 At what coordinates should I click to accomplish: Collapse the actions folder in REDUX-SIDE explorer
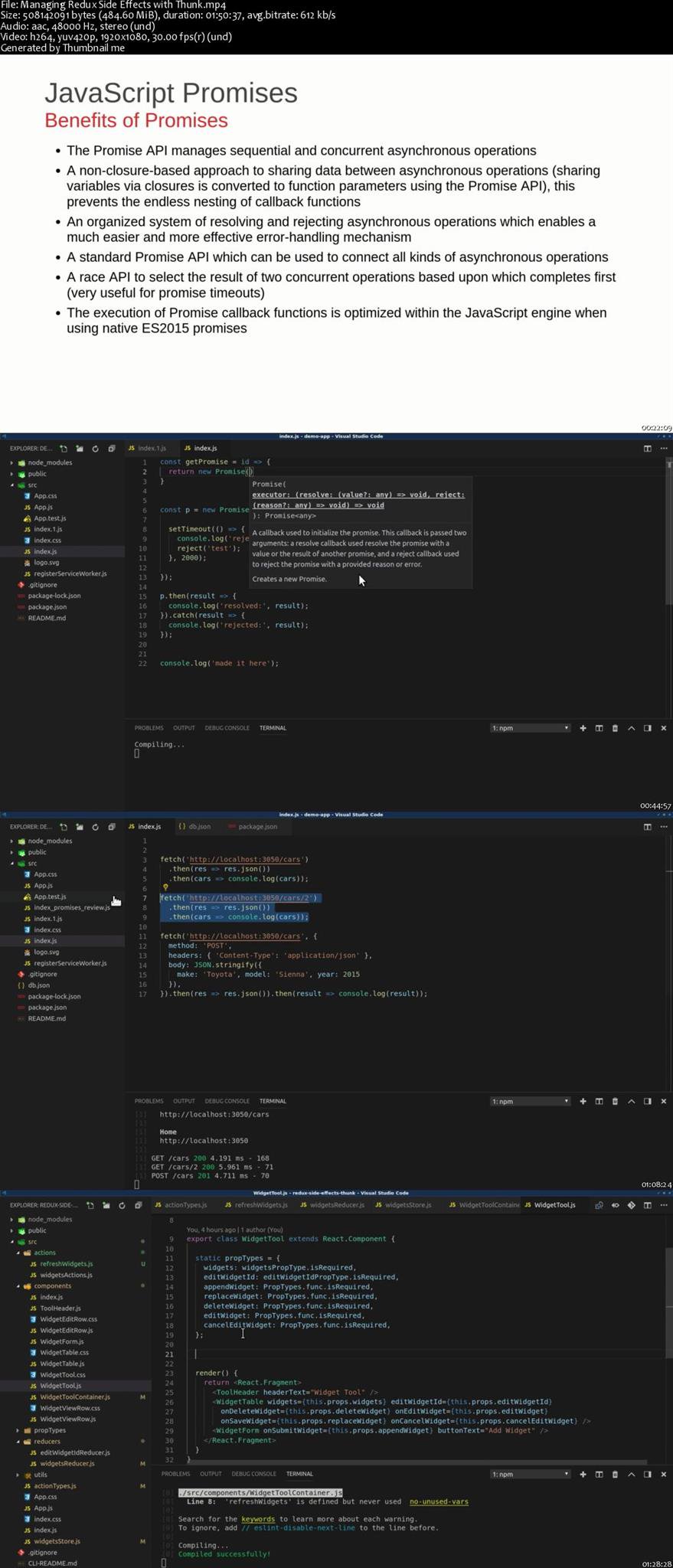coord(18,1253)
